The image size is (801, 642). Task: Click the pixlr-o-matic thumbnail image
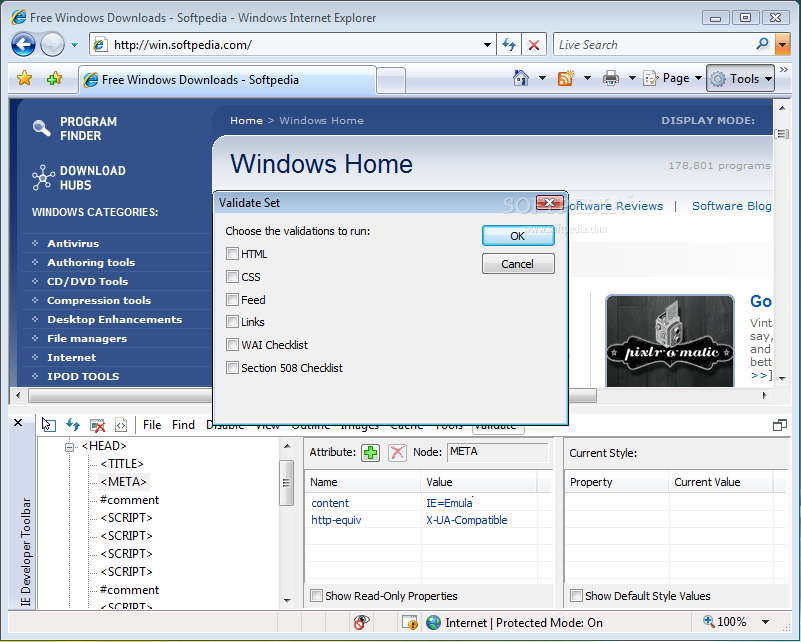click(670, 341)
